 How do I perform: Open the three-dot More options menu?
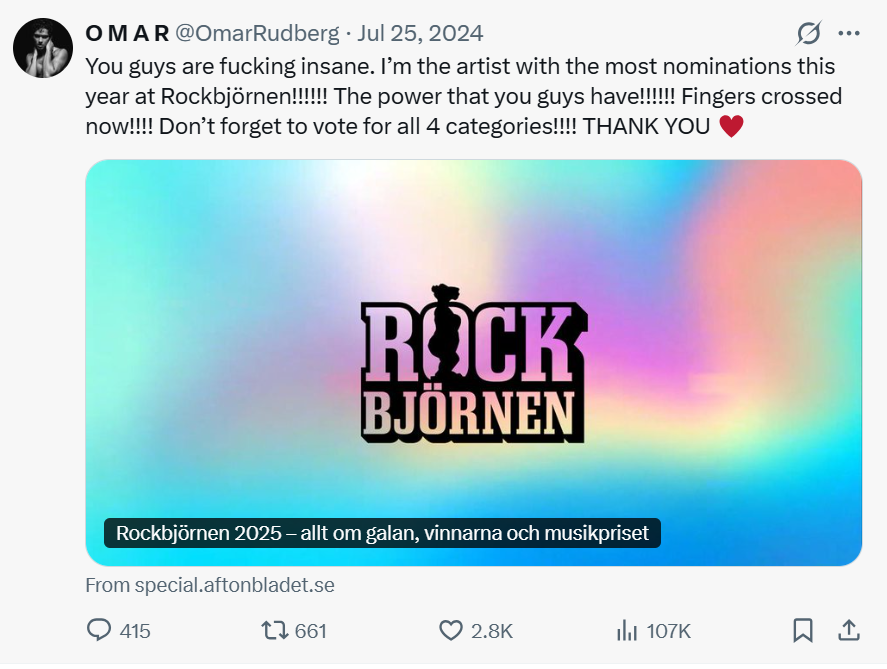tap(848, 34)
